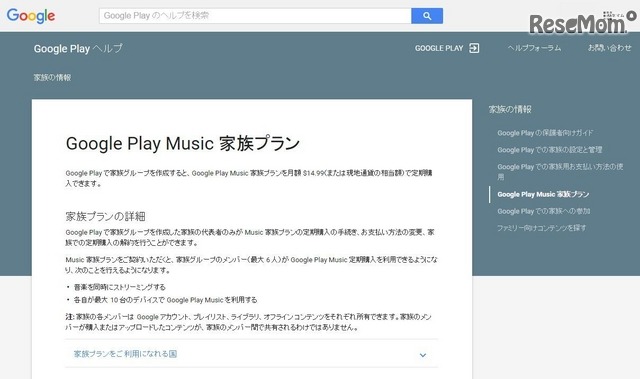
Task: Click the chevron beside 家族プランをご利用になれる国
Action: [423, 355]
